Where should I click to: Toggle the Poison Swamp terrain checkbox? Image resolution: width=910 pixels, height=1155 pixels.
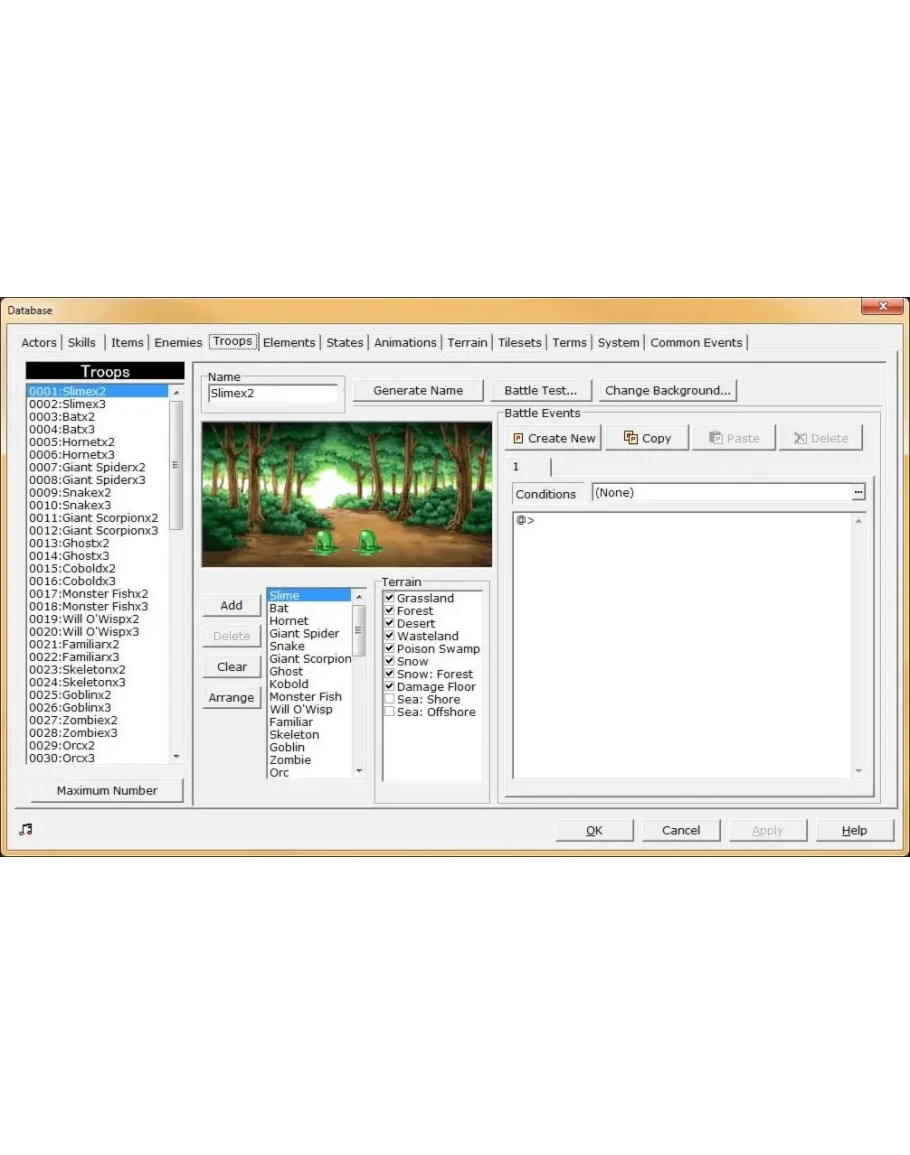point(390,649)
